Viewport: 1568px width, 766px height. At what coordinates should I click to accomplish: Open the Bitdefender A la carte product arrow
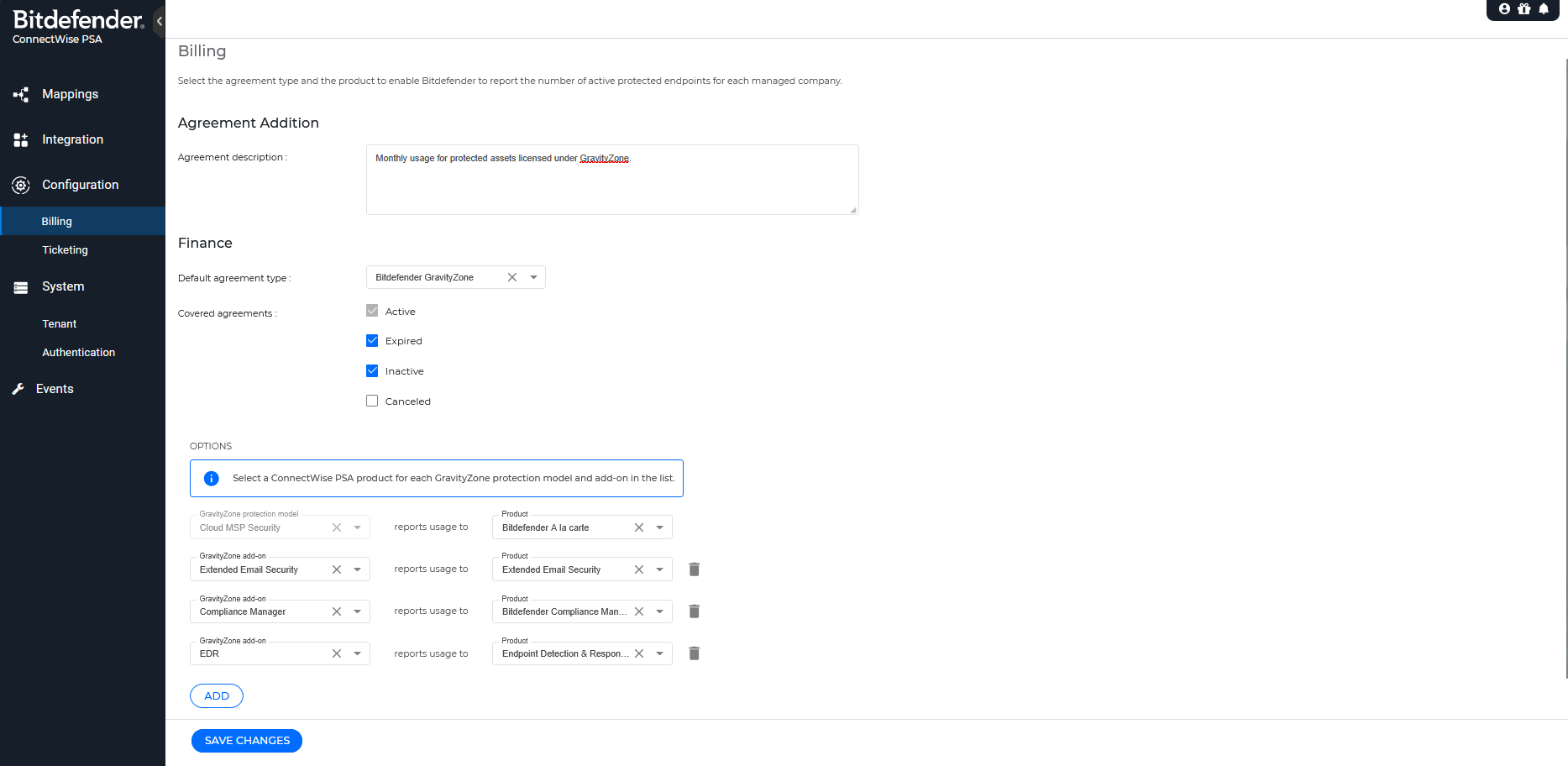click(x=660, y=527)
